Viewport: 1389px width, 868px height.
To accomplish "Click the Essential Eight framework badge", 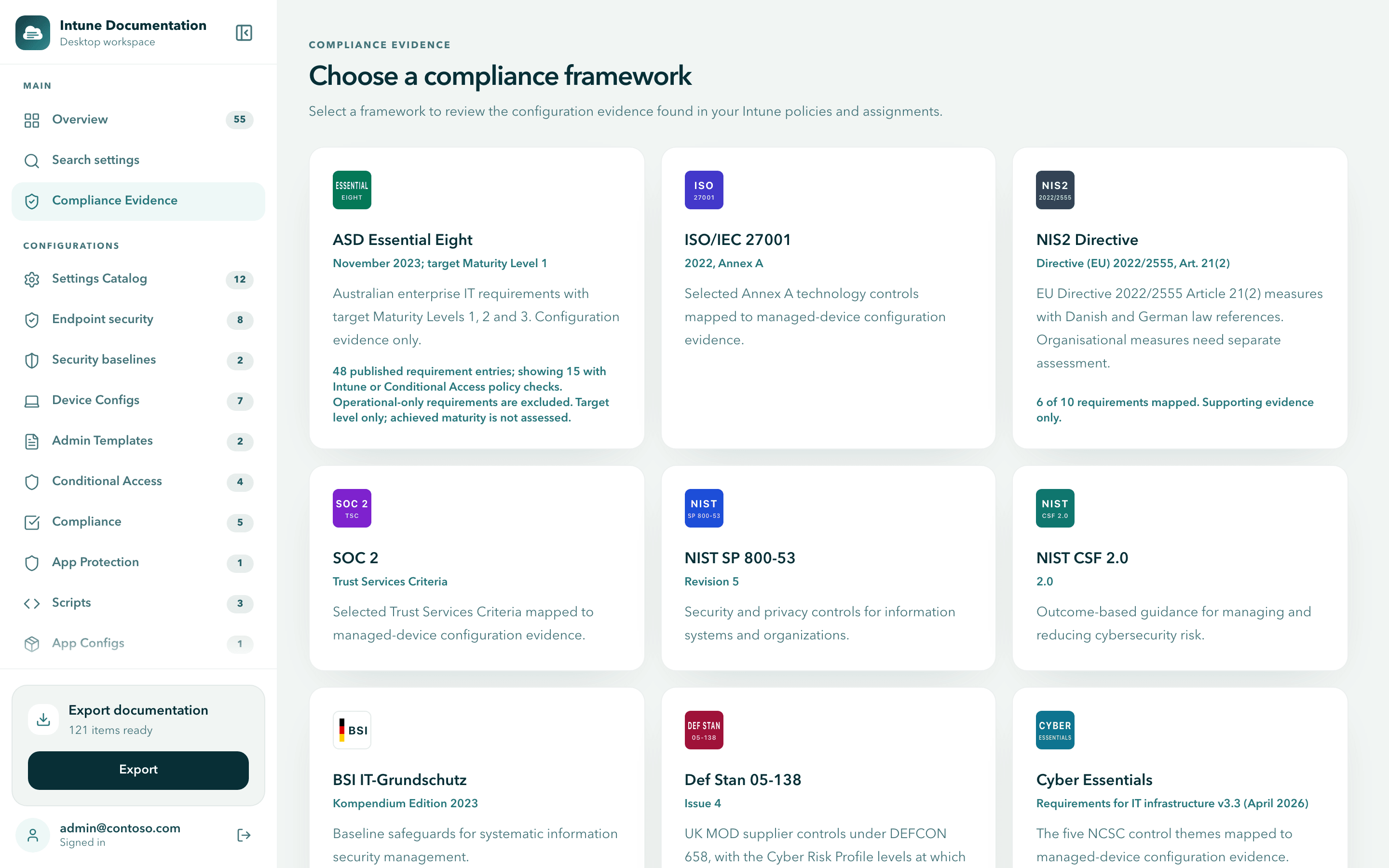I will click(x=352, y=190).
